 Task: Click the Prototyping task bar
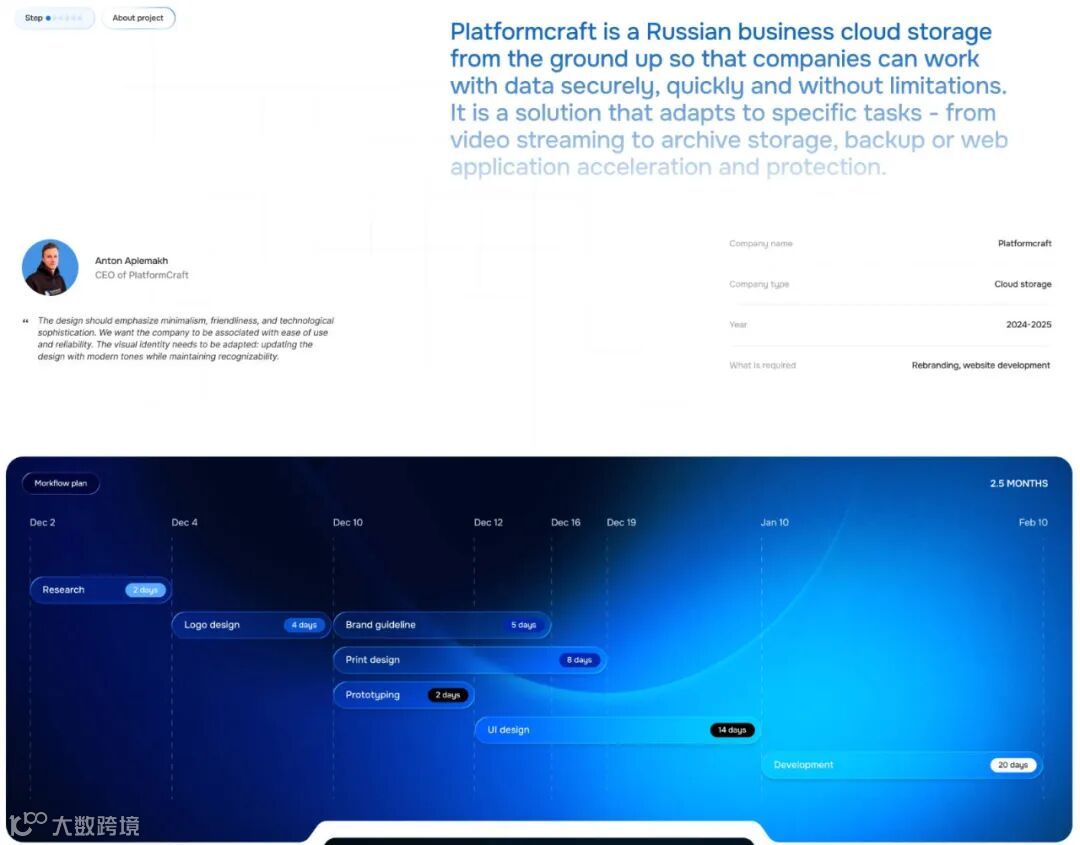[x=404, y=695]
